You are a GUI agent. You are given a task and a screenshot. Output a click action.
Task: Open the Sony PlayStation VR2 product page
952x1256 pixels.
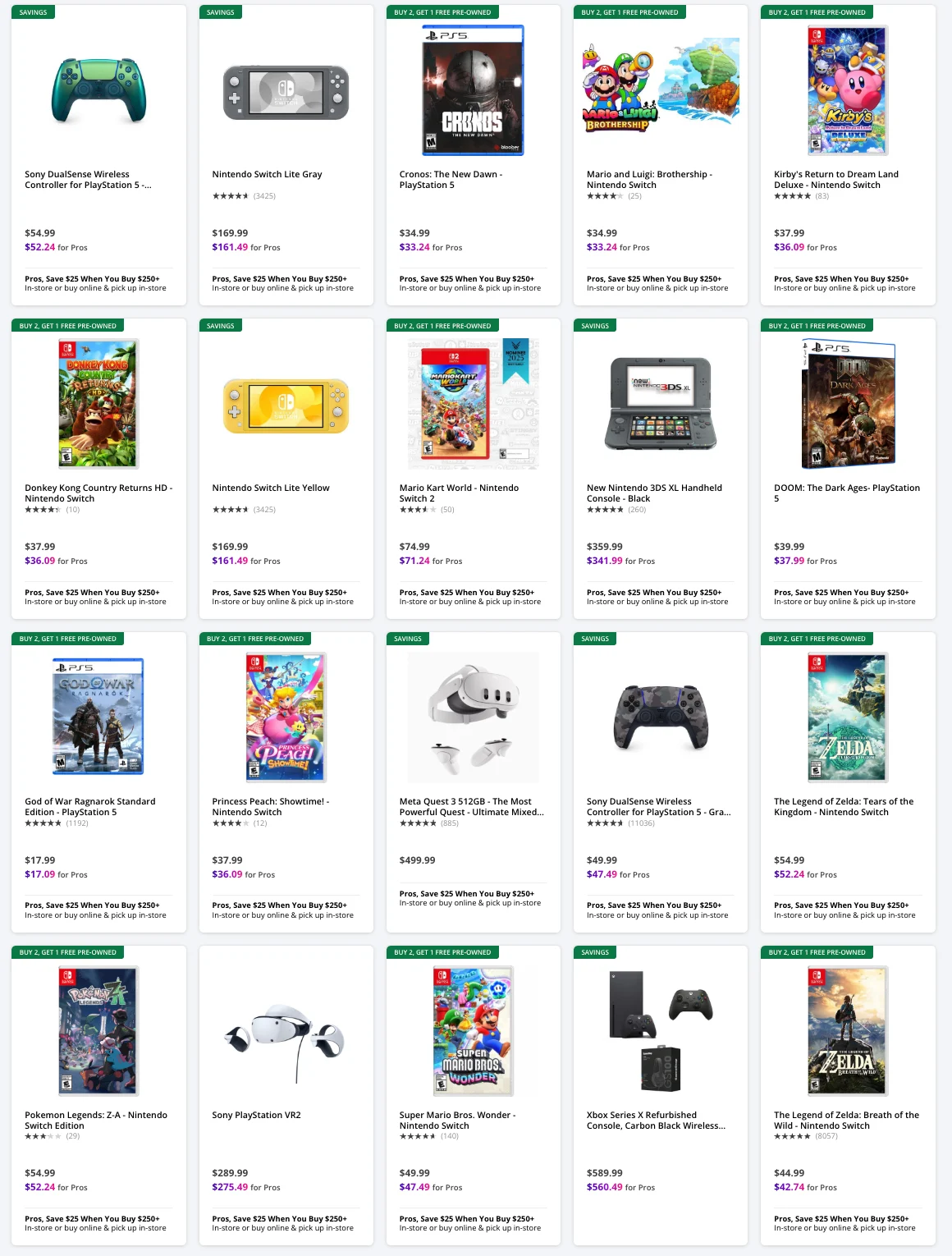tap(255, 1115)
